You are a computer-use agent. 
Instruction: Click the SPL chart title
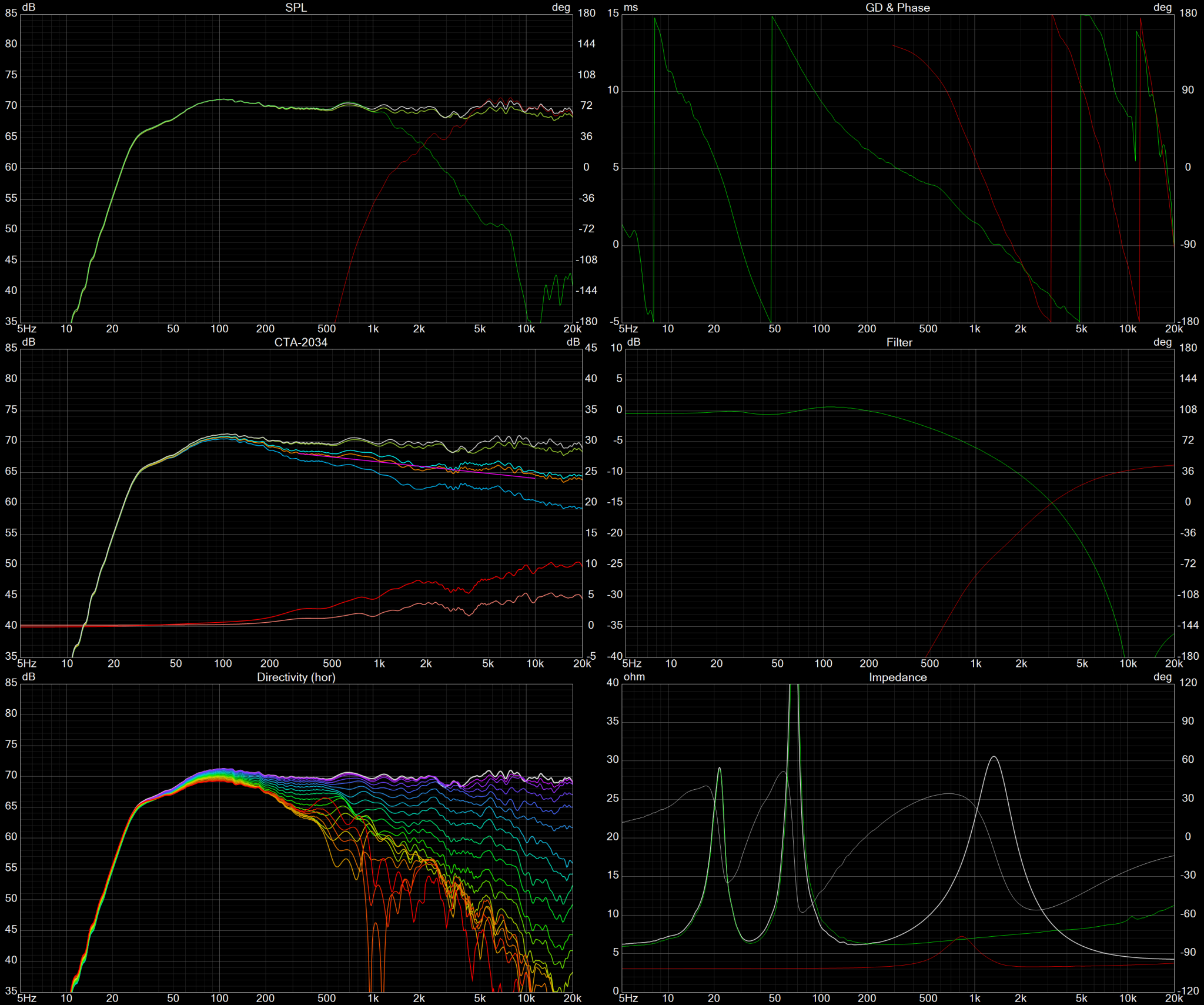pos(296,7)
